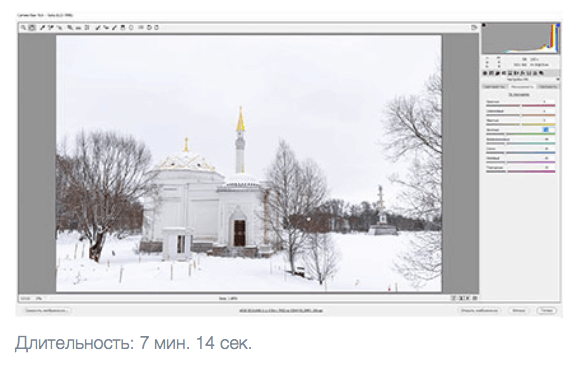Rotate image 90 degrees clockwise
Viewport: 587px width, 380px height.
click(156, 28)
